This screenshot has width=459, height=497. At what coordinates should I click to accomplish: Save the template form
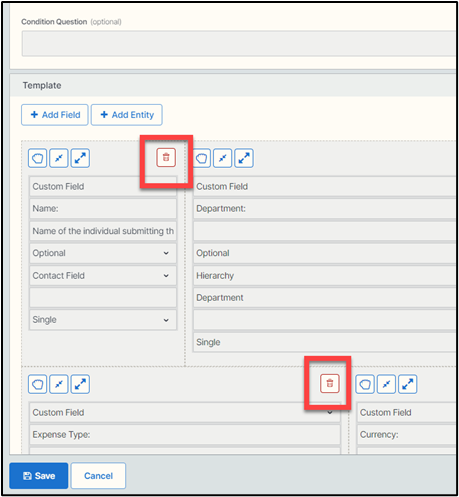click(39, 476)
